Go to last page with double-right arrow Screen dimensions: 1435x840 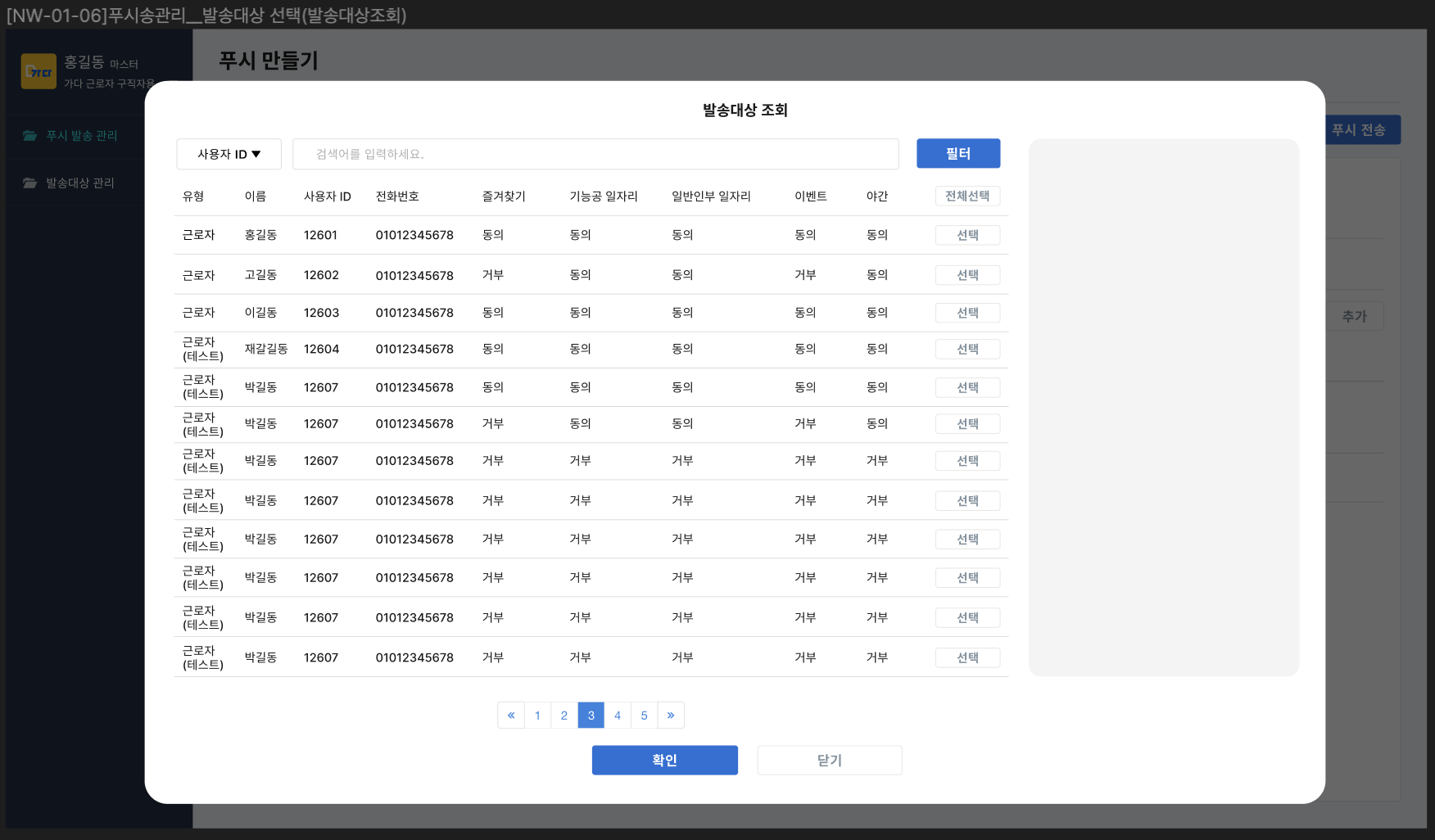[671, 716]
